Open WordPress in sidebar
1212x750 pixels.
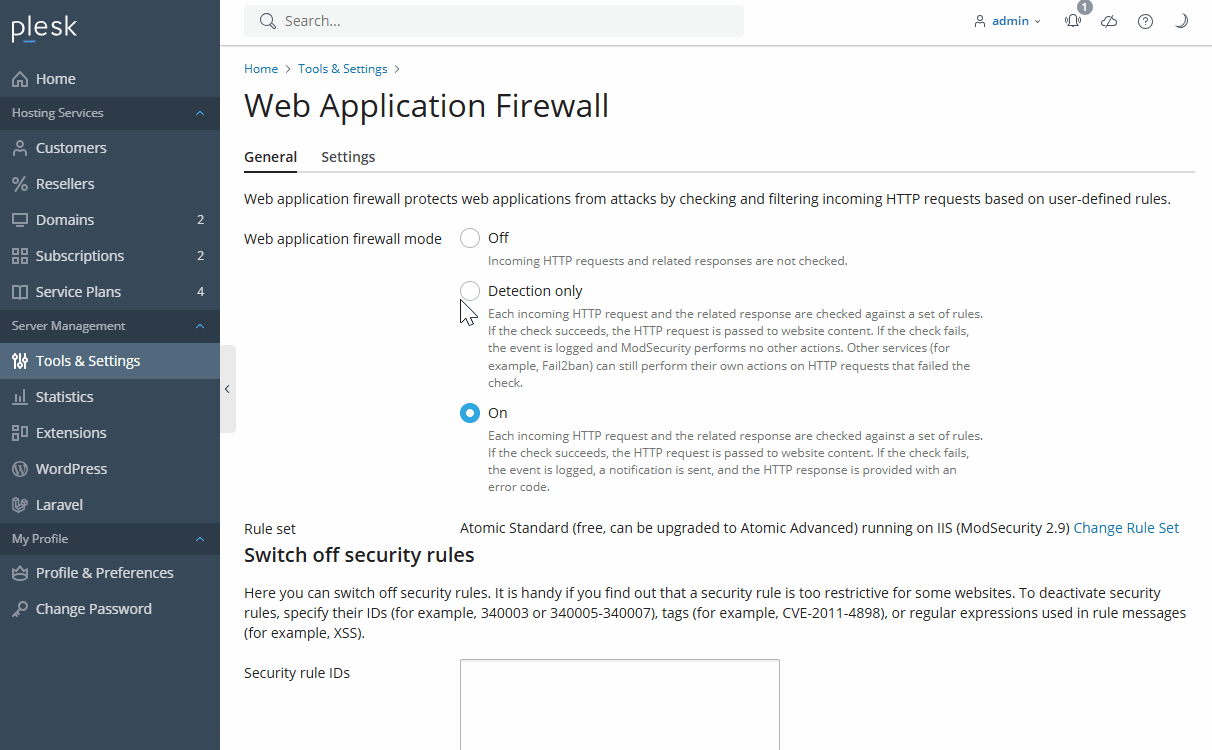tap(110, 469)
